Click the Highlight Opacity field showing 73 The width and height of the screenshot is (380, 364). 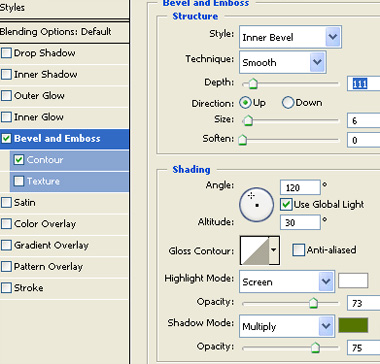pyautogui.click(x=364, y=303)
